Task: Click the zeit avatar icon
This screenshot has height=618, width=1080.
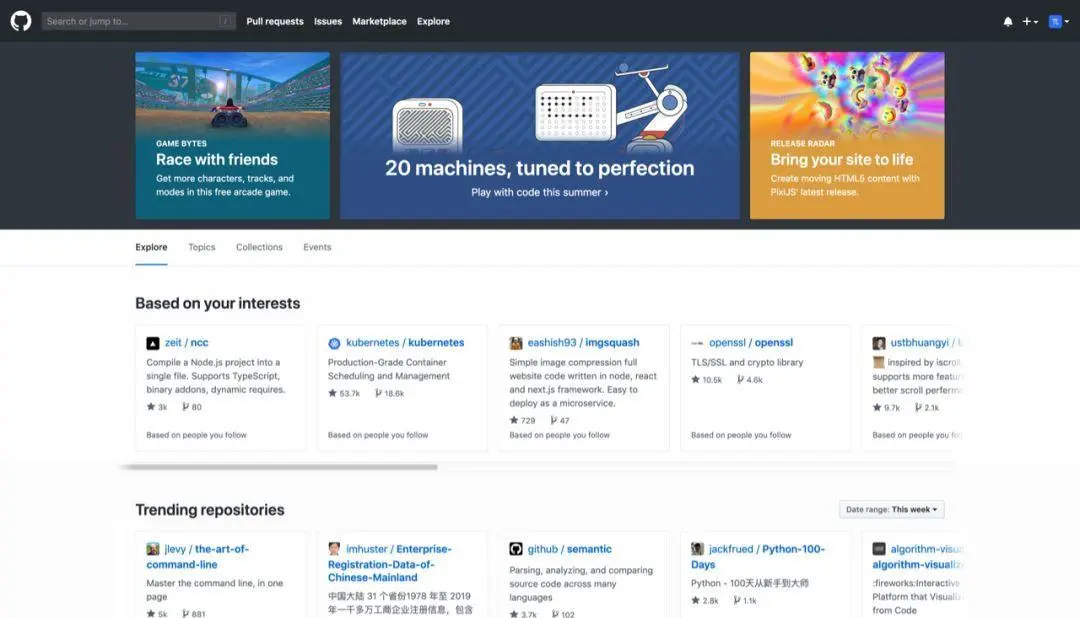Action: click(x=153, y=343)
